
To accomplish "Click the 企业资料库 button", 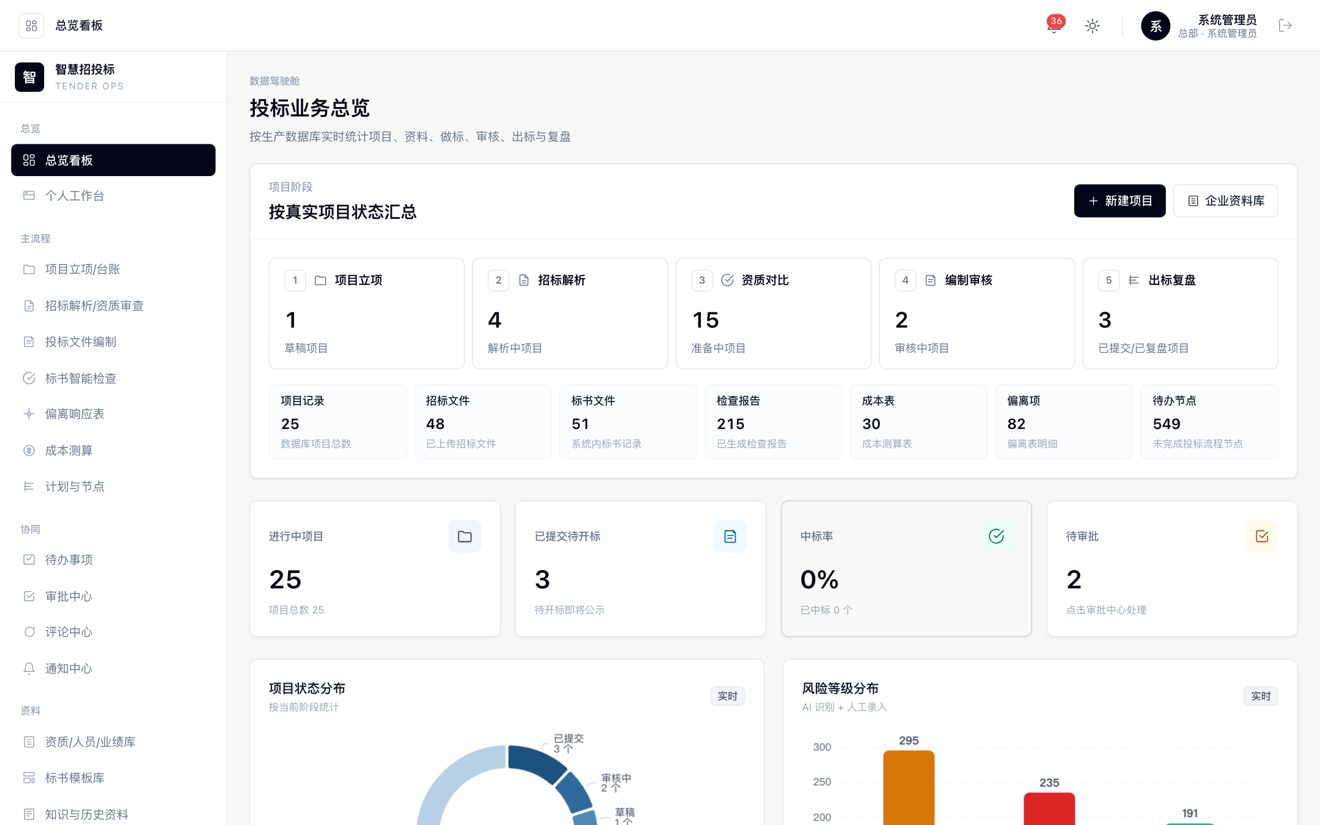I will coord(1225,201).
